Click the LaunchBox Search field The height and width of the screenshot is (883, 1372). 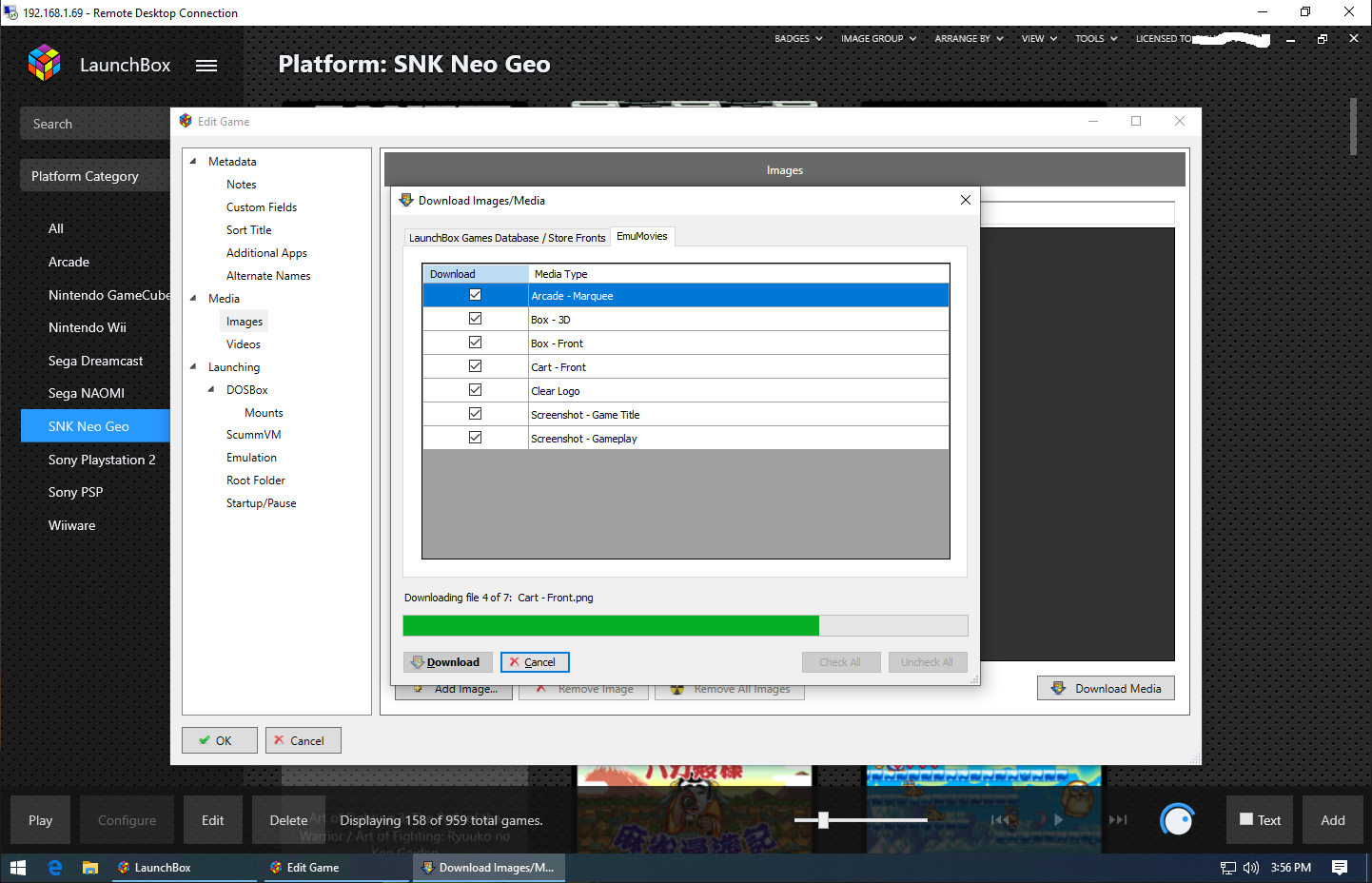[x=95, y=124]
